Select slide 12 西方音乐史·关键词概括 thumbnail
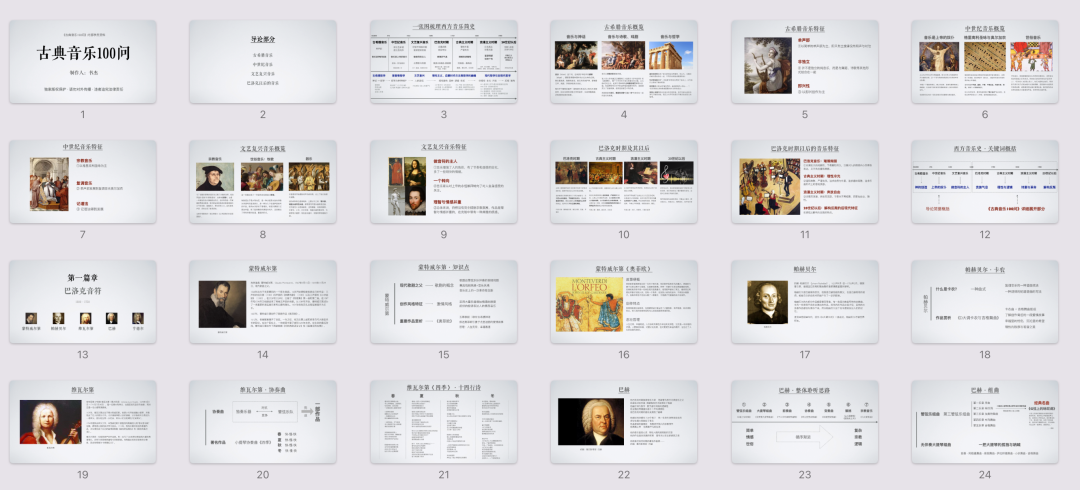The image size is (1080, 490). coord(985,182)
